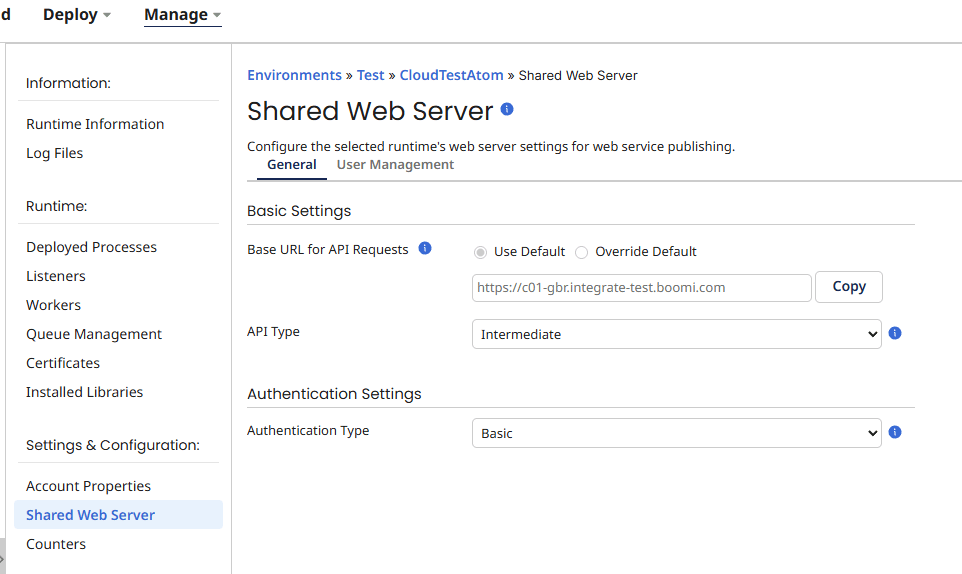Image resolution: width=962 pixels, height=574 pixels.
Task: Open the Authentication Type dropdown
Action: coord(676,433)
